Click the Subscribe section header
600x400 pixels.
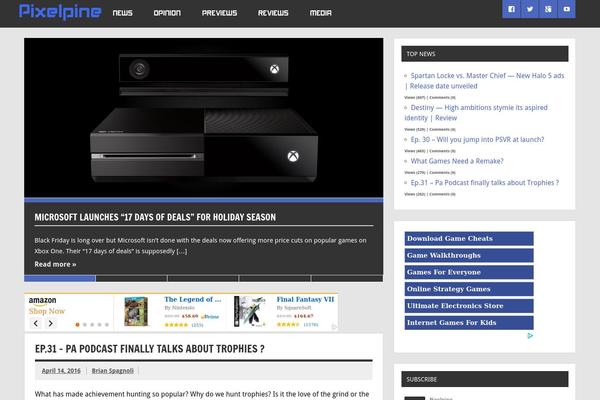[485, 379]
